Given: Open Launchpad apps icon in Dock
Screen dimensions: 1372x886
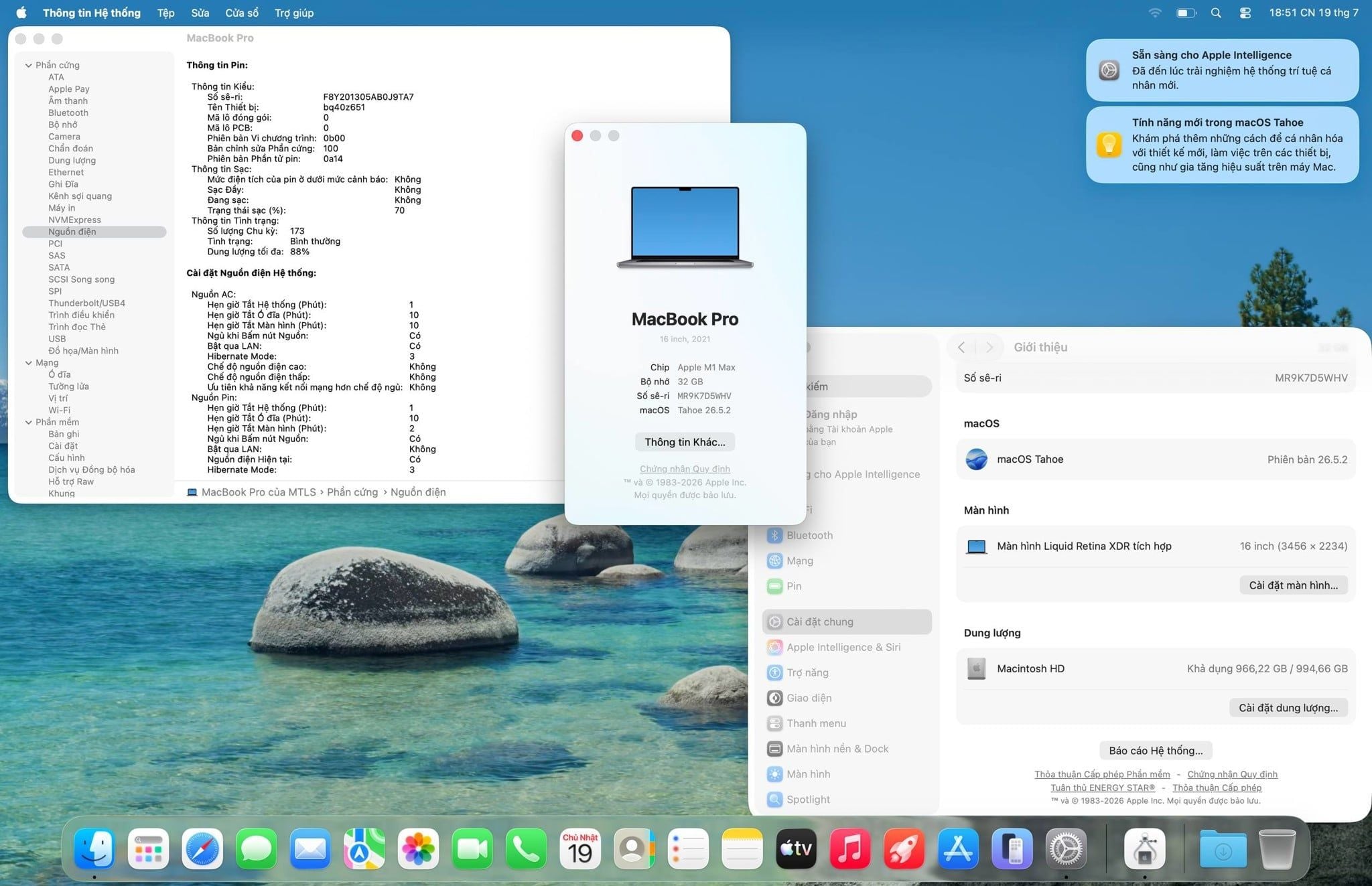Looking at the screenshot, I should 148,849.
